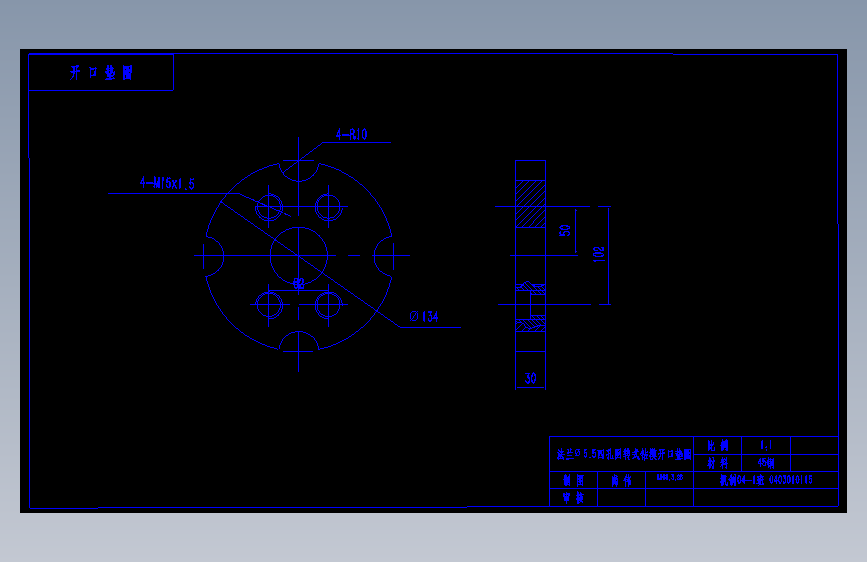Image resolution: width=867 pixels, height=562 pixels.
Task: Pick the 50 dimension in section view
Action: point(565,230)
